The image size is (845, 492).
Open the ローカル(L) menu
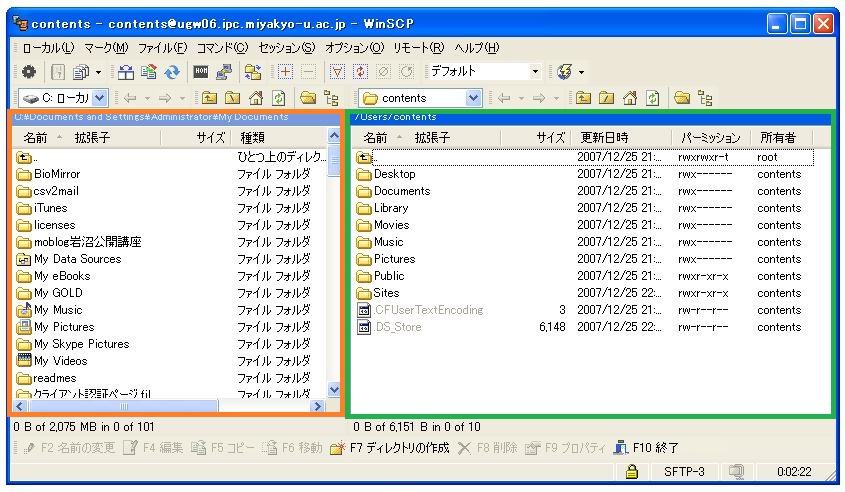48,48
